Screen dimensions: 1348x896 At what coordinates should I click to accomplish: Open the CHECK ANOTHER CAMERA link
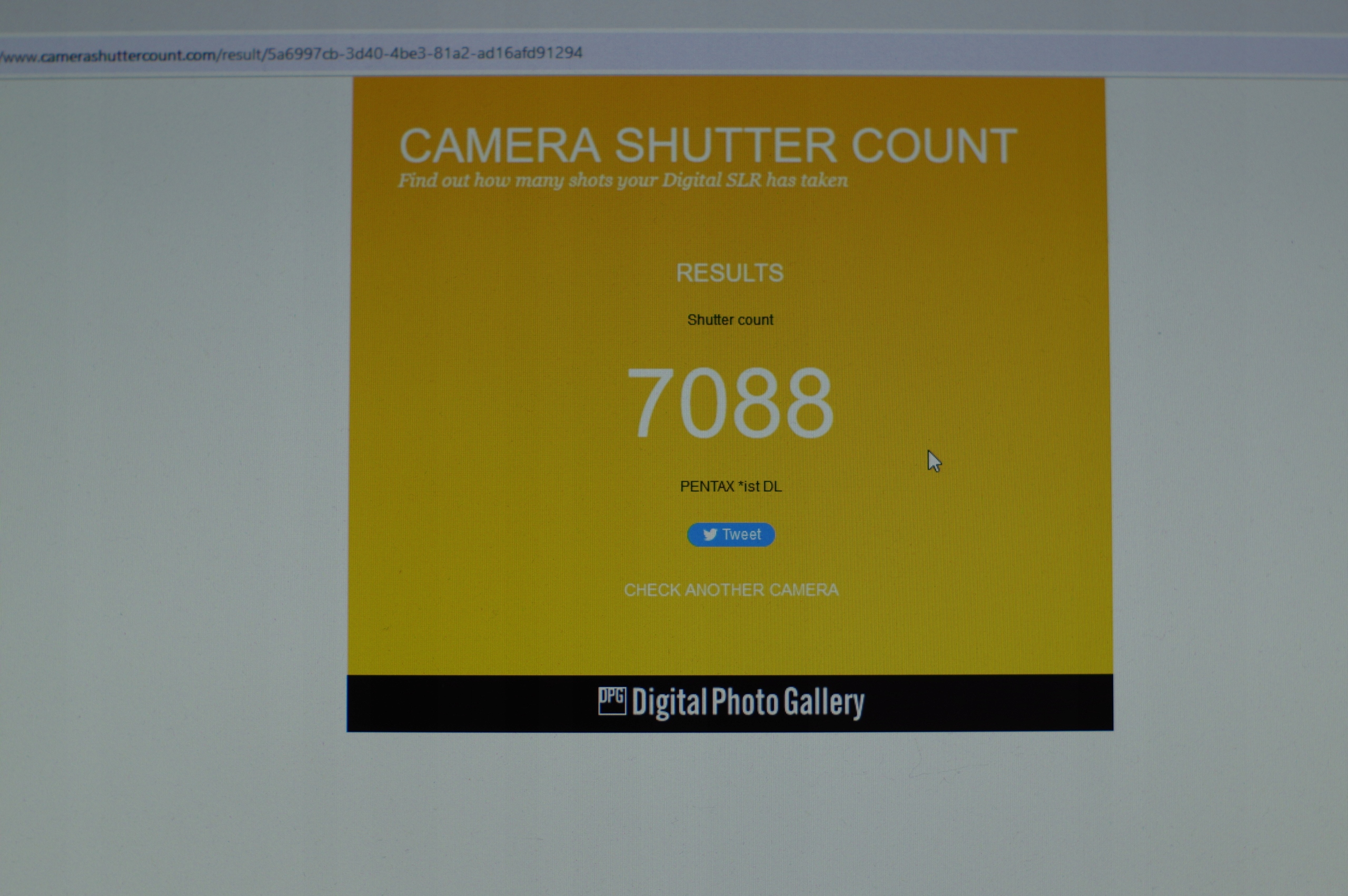click(x=731, y=590)
